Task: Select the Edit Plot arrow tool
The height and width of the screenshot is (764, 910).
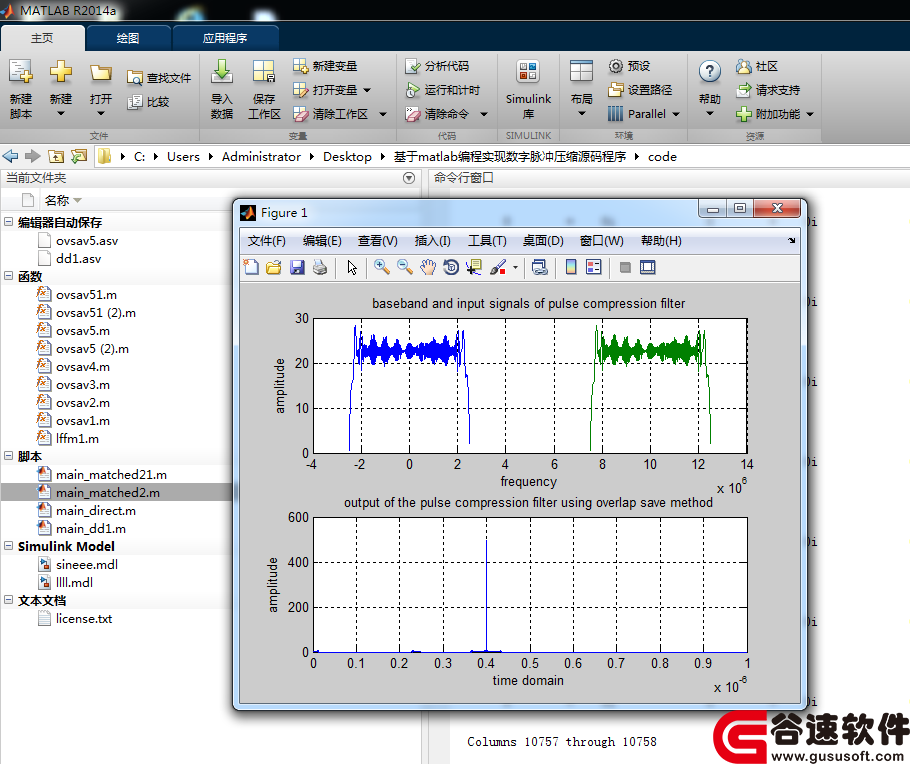Action: [x=352, y=267]
